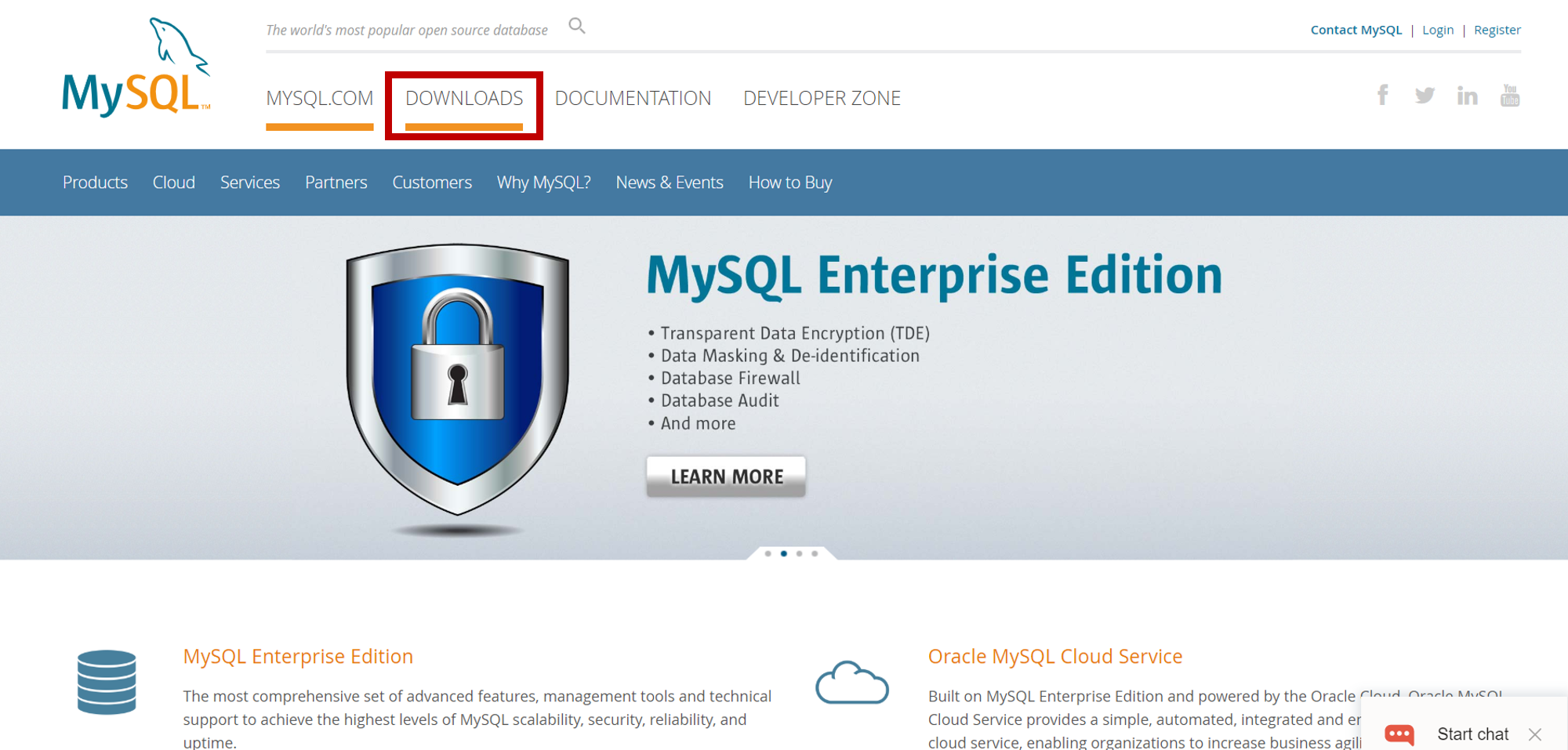Open the DOCUMENTATION tab

633,99
